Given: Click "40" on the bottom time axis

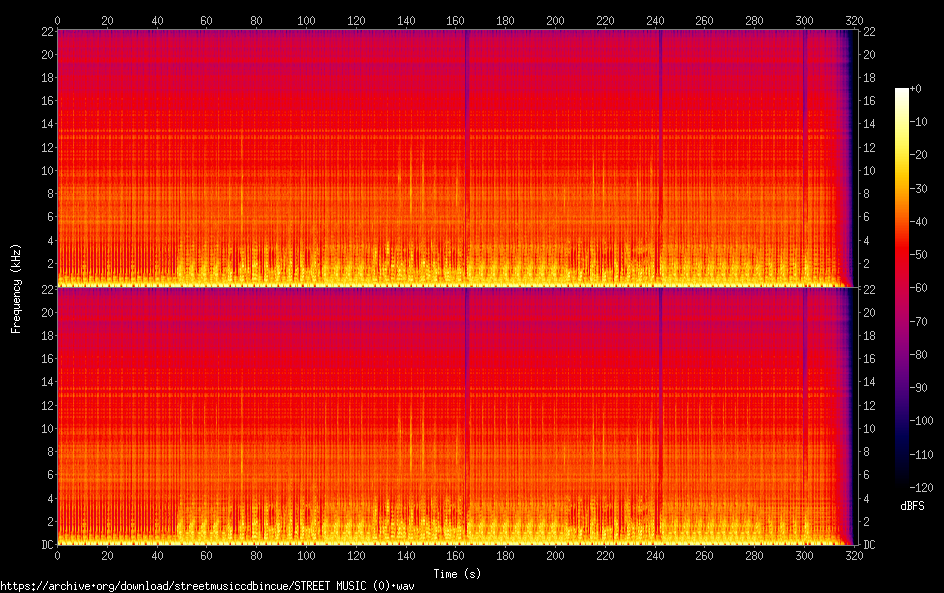Looking at the screenshot, I should click(x=157, y=556).
